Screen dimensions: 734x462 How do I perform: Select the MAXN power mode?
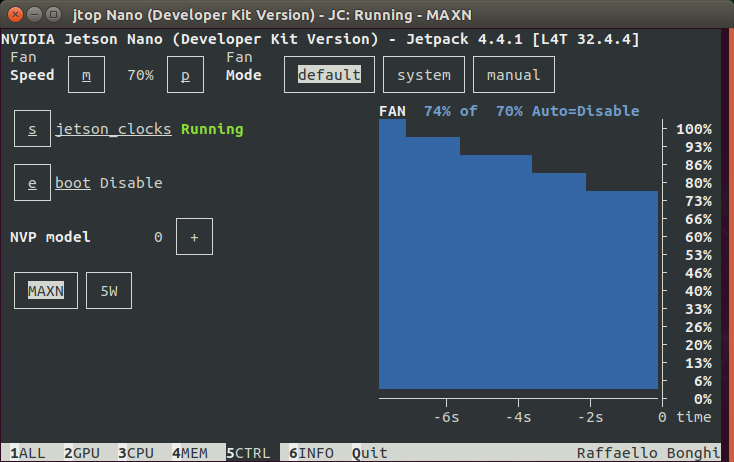point(46,291)
